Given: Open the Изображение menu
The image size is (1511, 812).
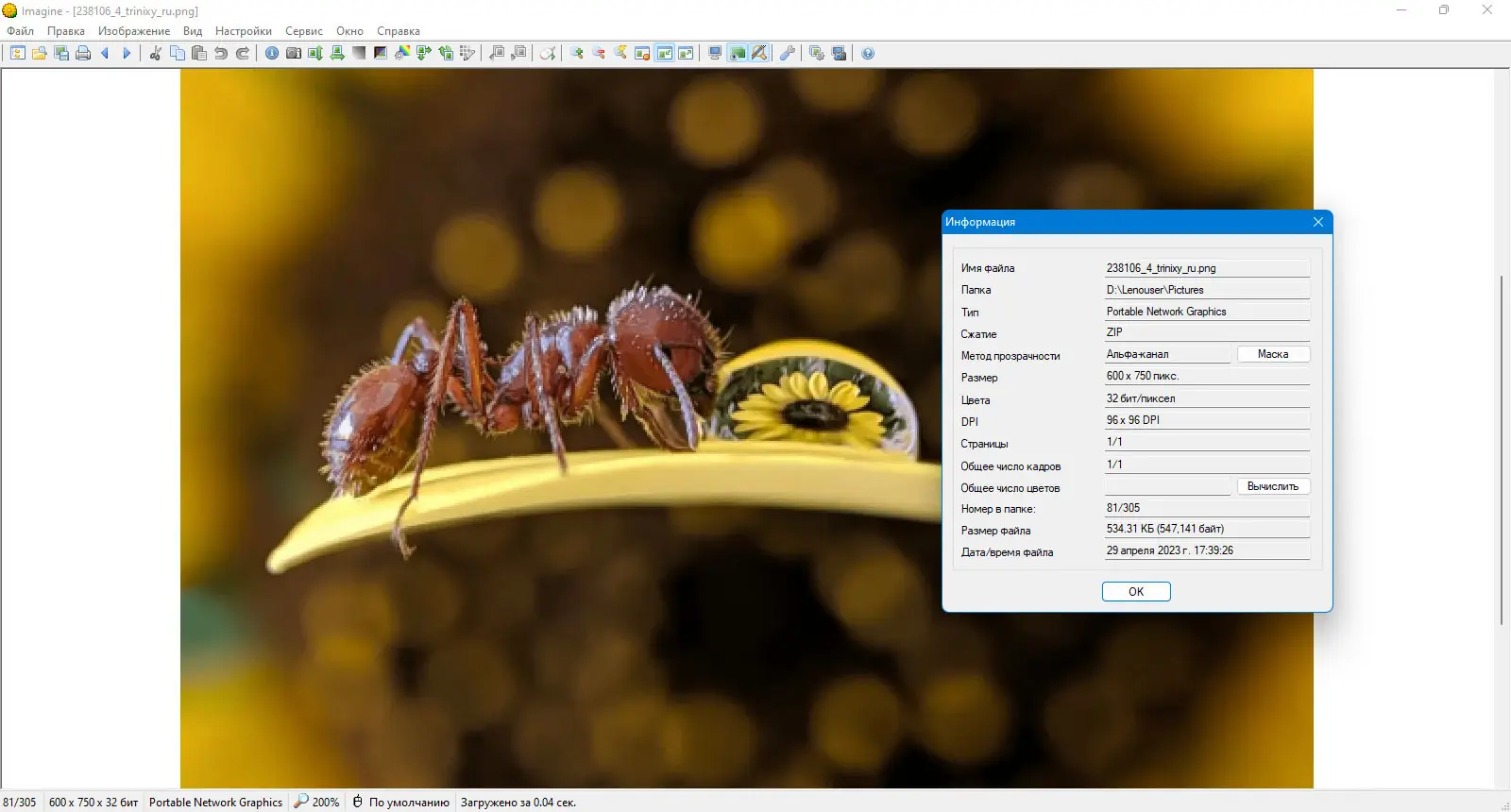Looking at the screenshot, I should coord(134,31).
